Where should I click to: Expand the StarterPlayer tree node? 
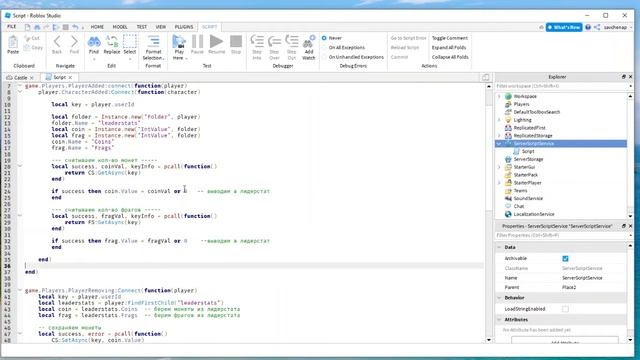[499, 183]
